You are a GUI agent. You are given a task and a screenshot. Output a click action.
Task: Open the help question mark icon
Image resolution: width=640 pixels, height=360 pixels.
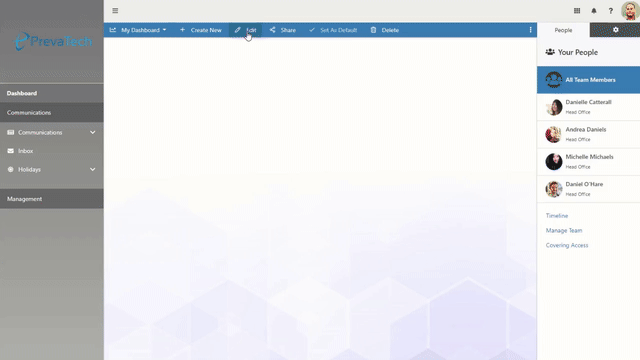611,11
